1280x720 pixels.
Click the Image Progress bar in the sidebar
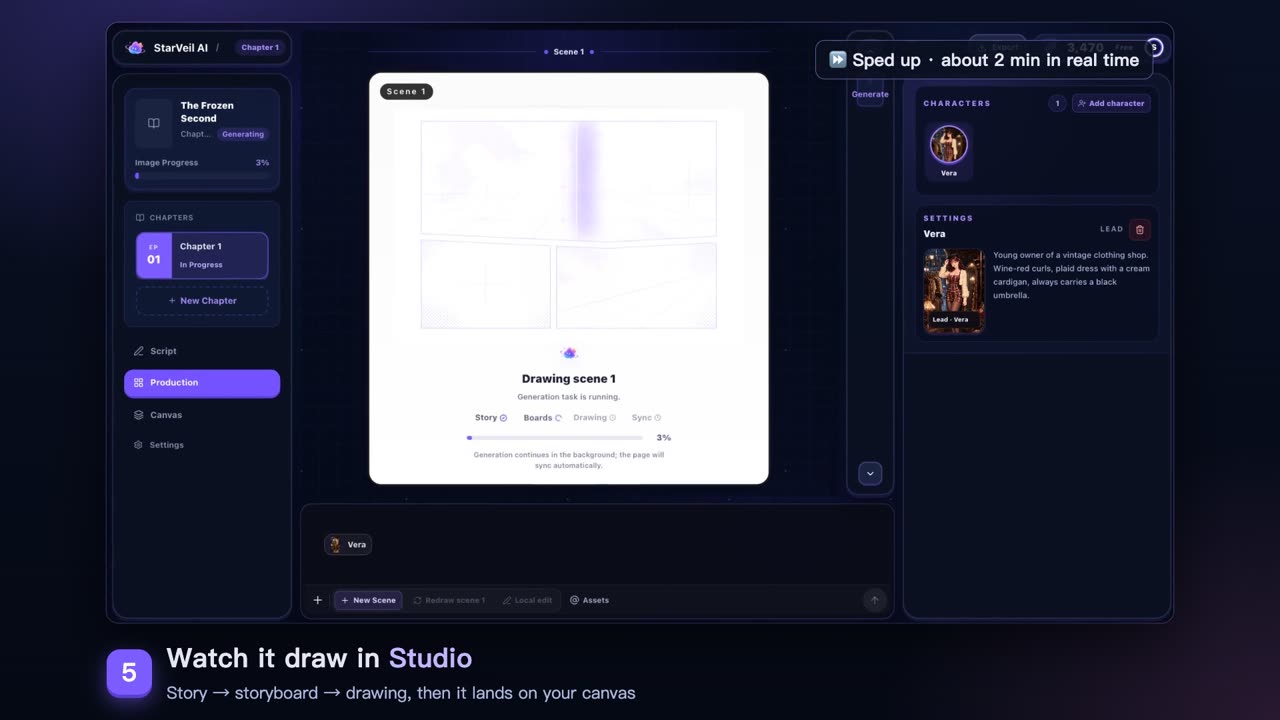(202, 176)
